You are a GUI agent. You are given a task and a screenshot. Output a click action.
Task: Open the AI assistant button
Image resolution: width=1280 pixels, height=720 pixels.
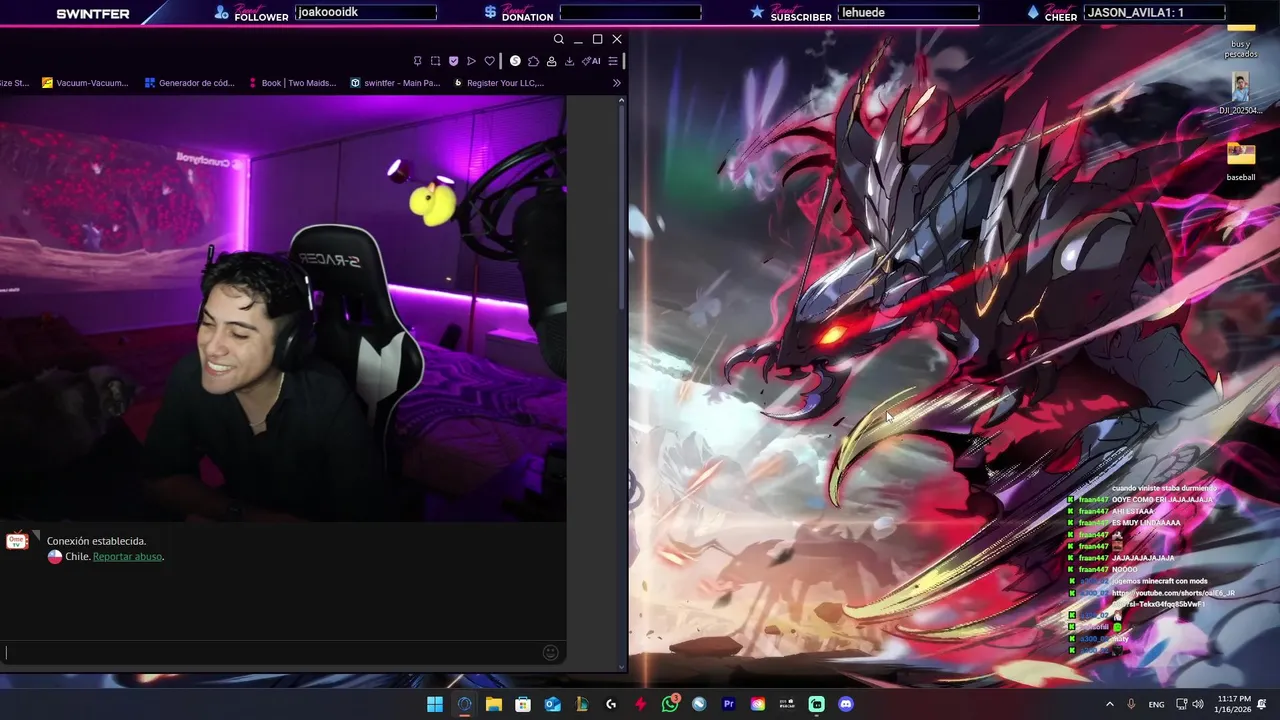(x=591, y=61)
